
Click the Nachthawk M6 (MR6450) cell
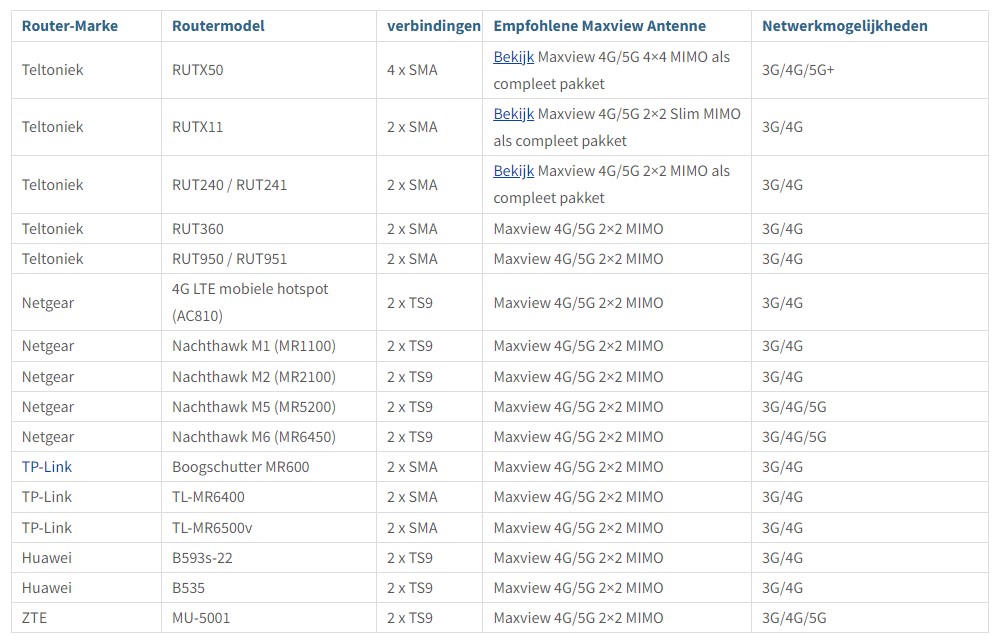(x=254, y=437)
